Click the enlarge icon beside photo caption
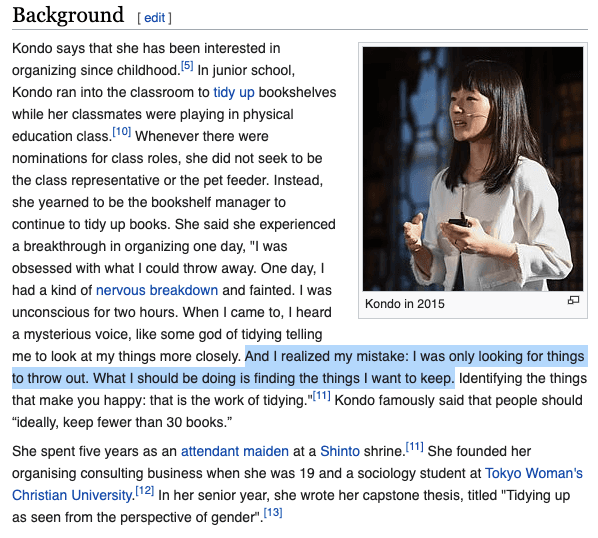Viewport: 598px width, 538px height. coord(573,300)
